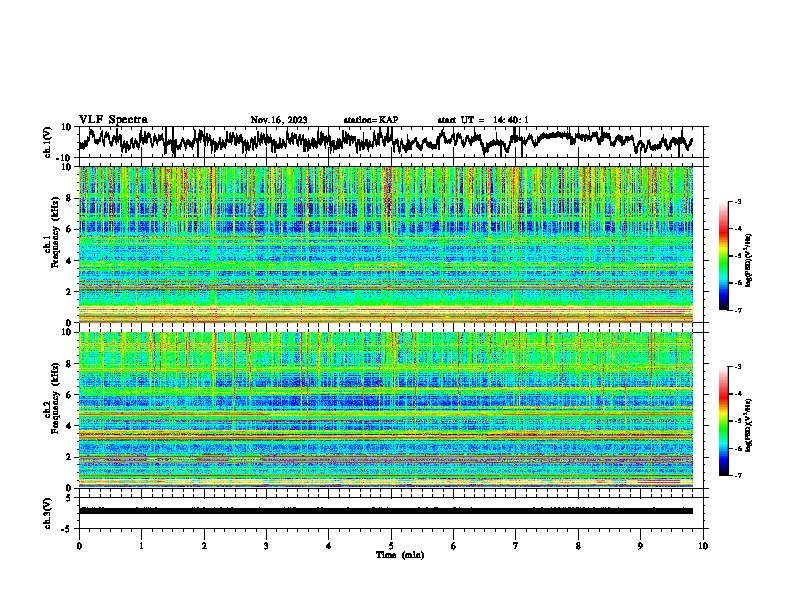Viewport: 792px width, 612px height.
Task: Click time axis tick label '6'
Action: pyautogui.click(x=454, y=546)
